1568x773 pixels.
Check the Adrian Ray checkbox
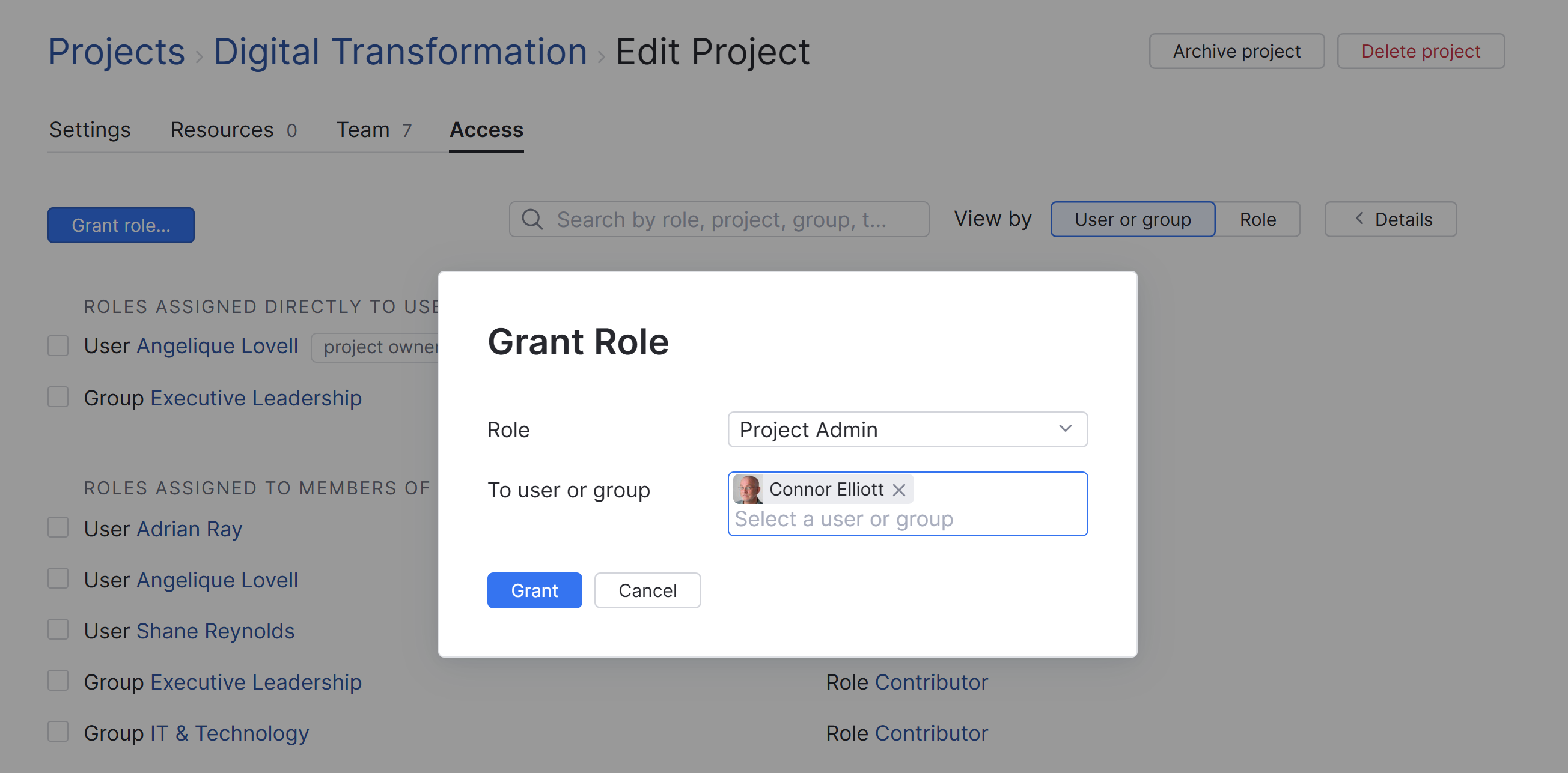[x=58, y=527]
